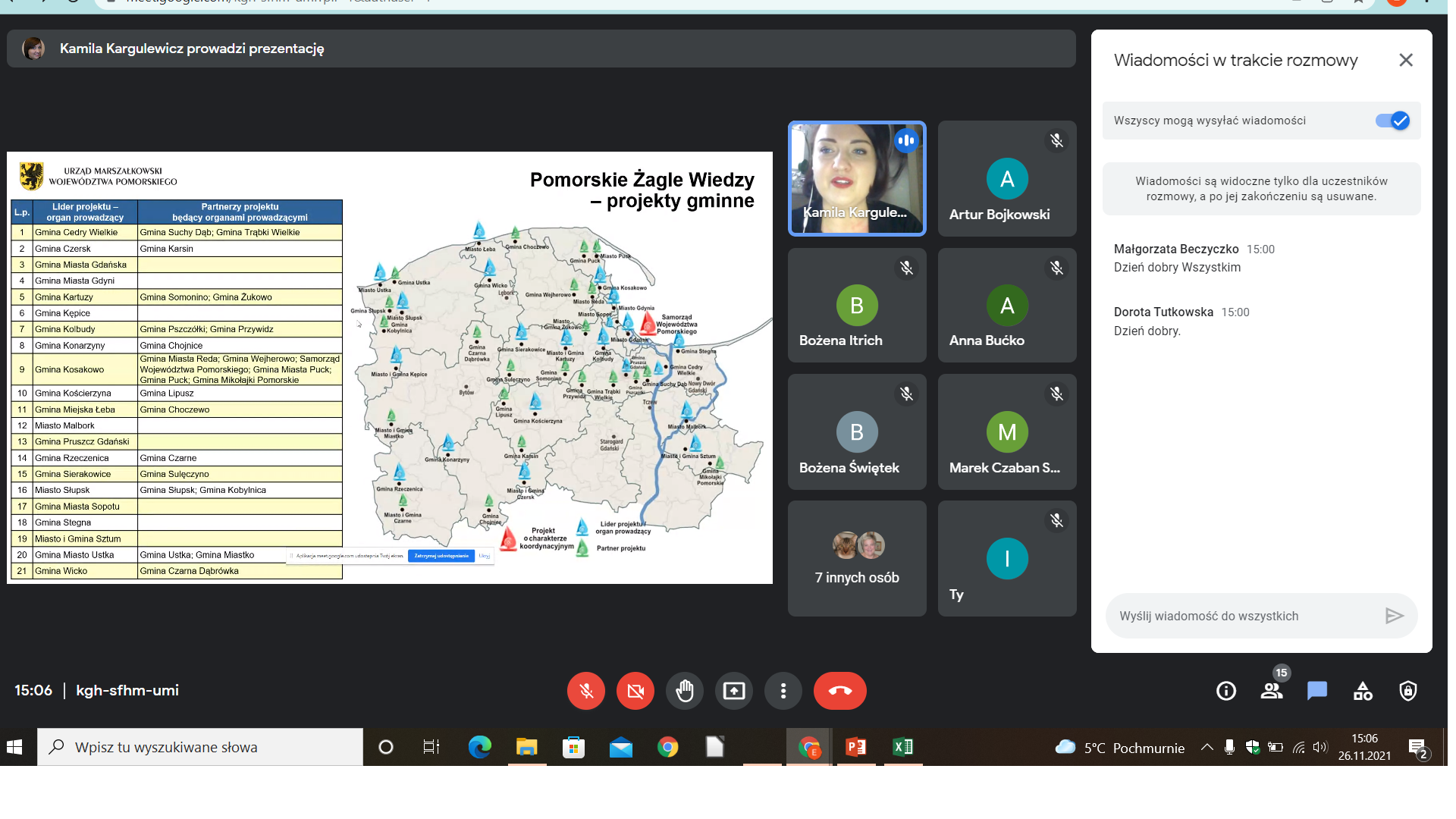
Task: Click Zatrzymaj udostępnianie button on slide
Action: coord(441,556)
